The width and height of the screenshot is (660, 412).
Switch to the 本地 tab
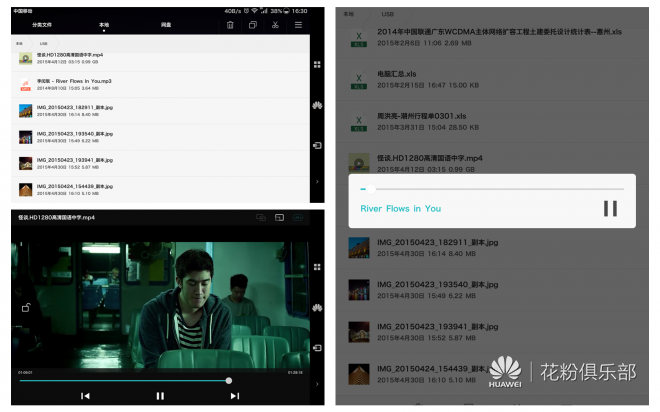(104, 25)
